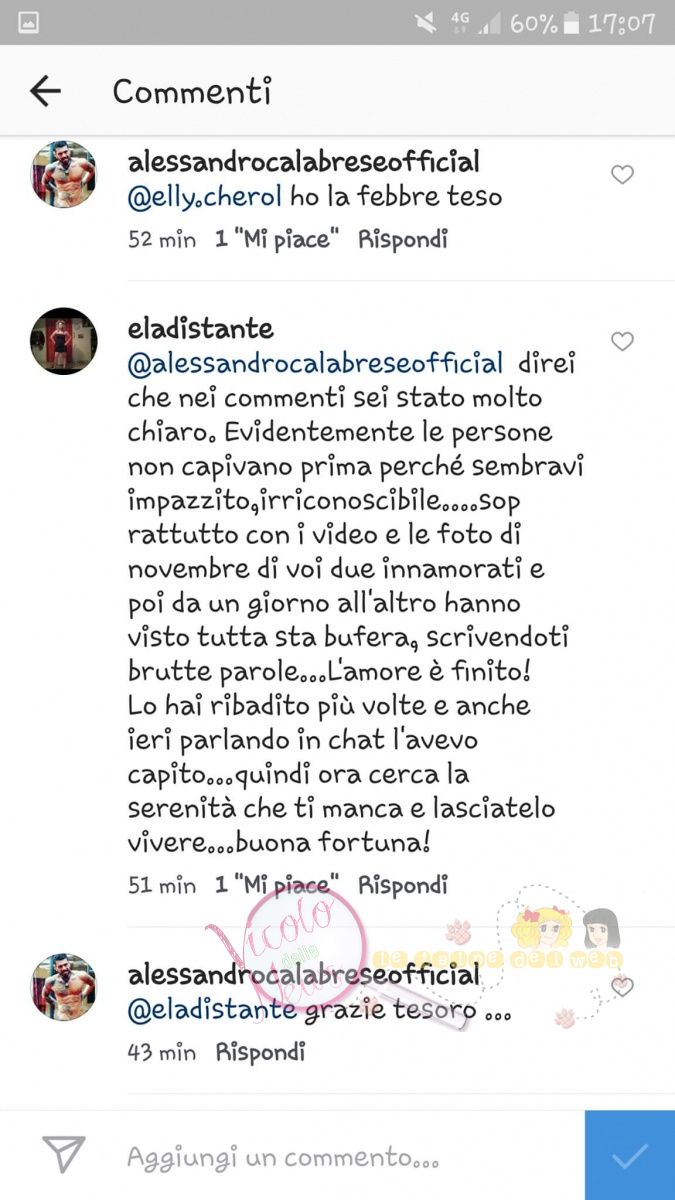Open the eladistante username
Screen dimensions: 675x1200
pyautogui.click(x=201, y=329)
